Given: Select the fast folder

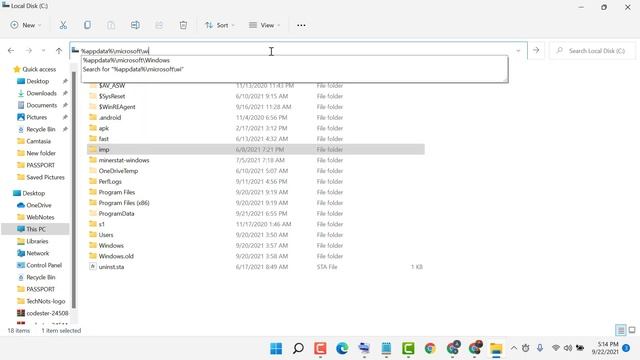Looking at the screenshot, I should click(104, 139).
